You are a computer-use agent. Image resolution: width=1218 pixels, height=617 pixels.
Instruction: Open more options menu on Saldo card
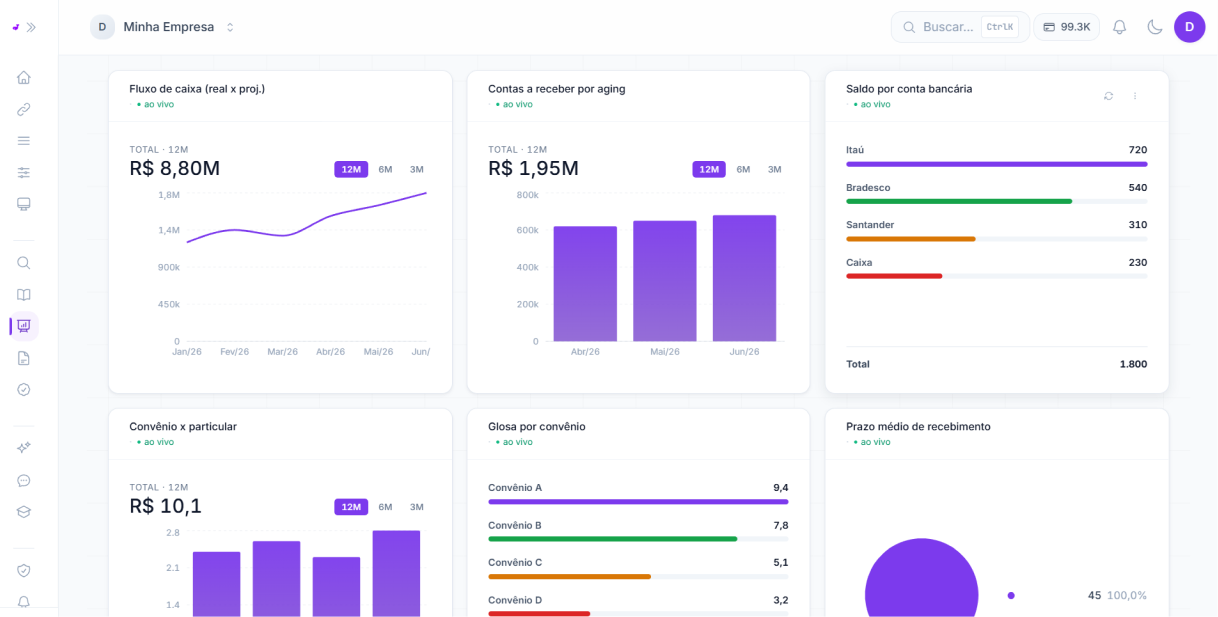[1135, 96]
